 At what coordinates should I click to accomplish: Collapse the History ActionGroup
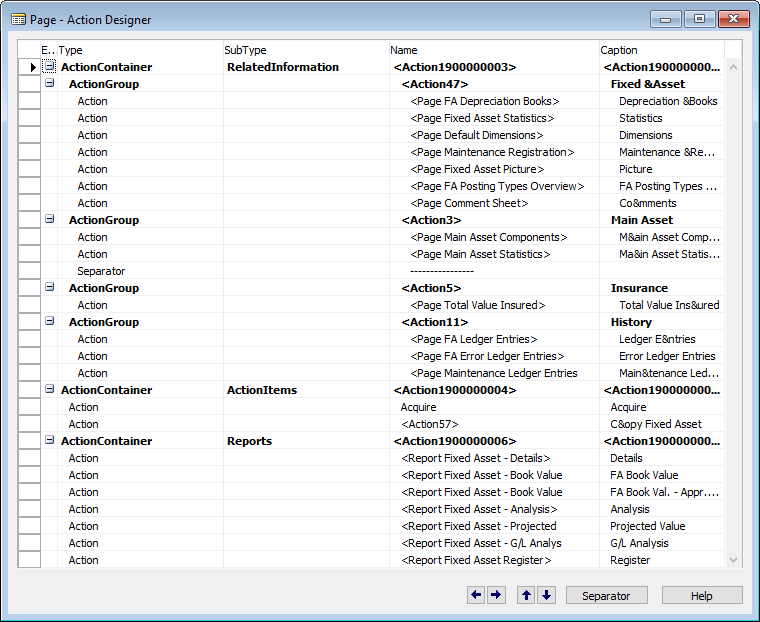(49, 321)
